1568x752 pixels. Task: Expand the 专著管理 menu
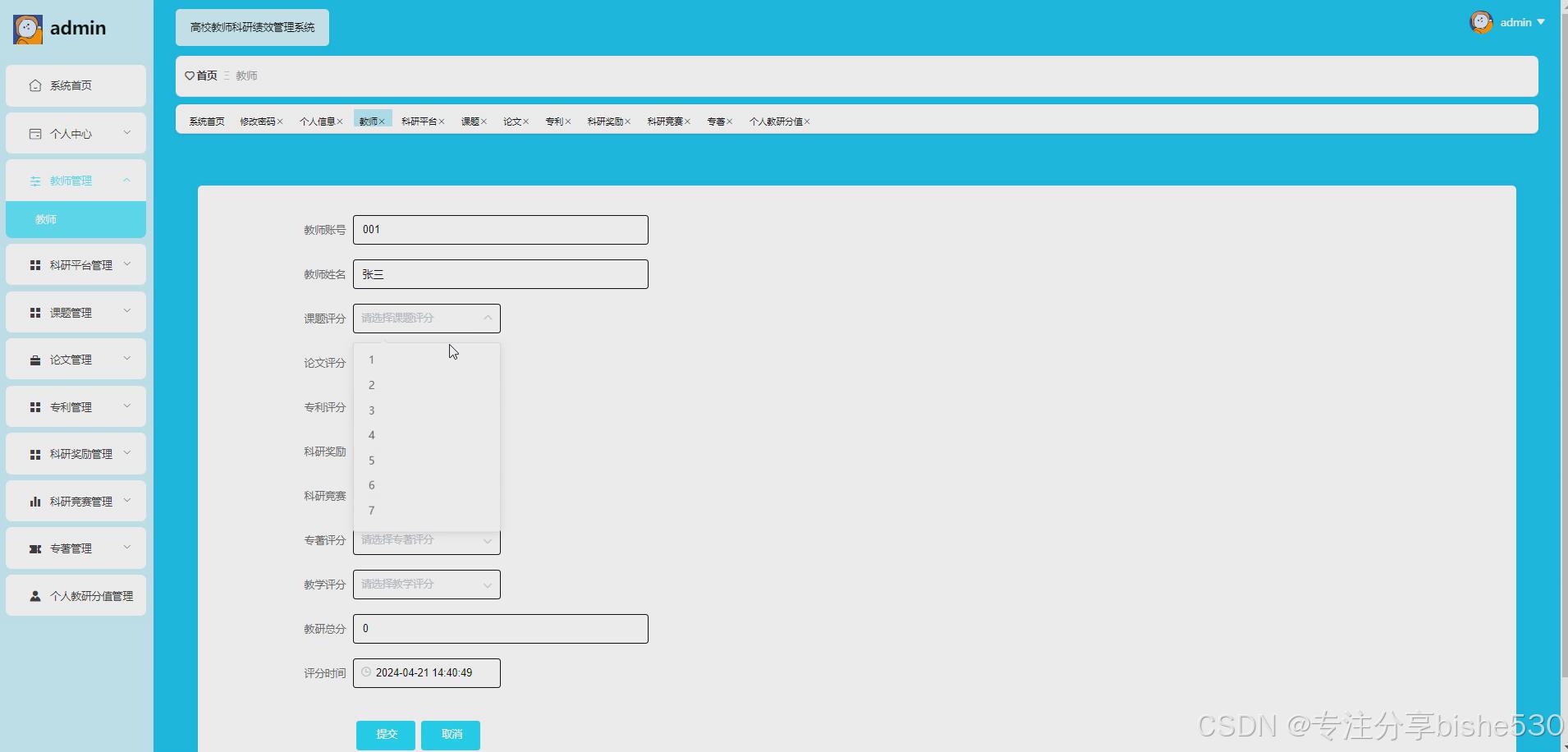click(127, 547)
